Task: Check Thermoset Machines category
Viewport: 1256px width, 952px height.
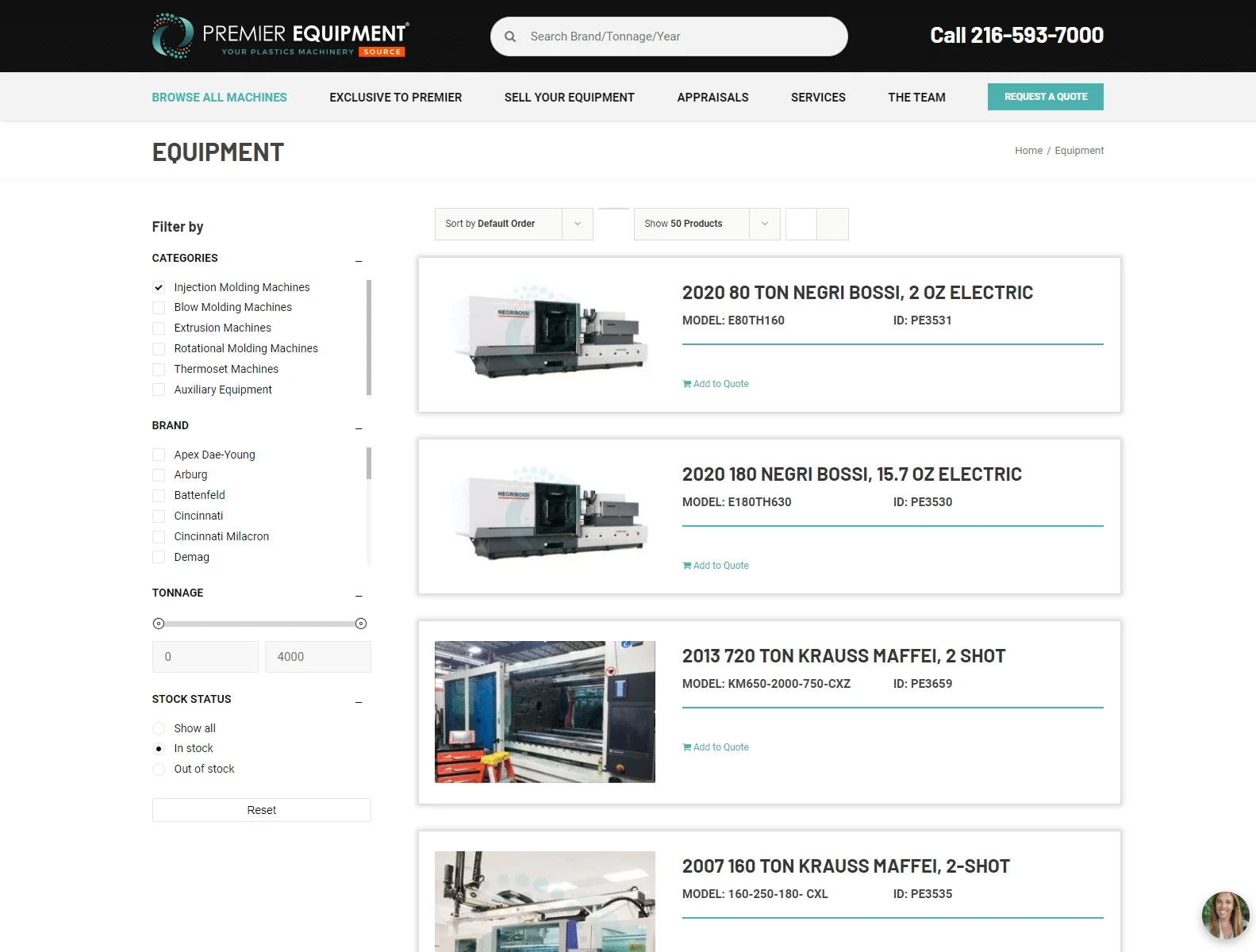Action: 159,370
